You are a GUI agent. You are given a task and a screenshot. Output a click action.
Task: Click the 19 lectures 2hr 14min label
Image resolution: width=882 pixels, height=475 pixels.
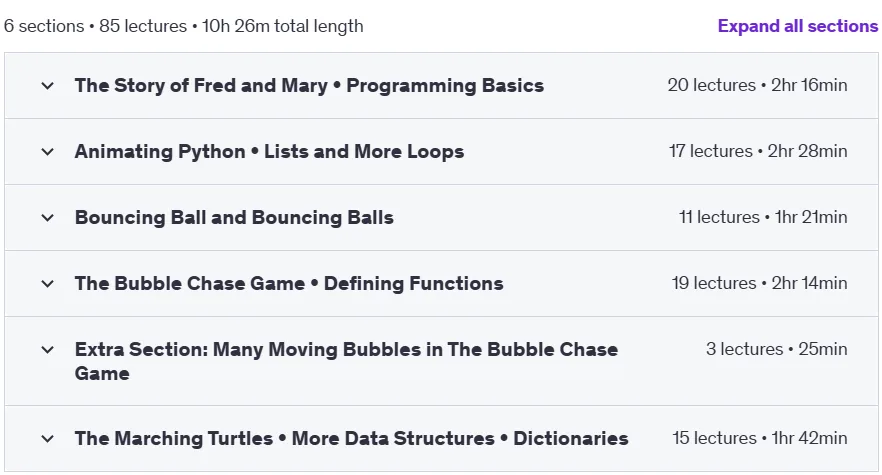pyautogui.click(x=759, y=283)
